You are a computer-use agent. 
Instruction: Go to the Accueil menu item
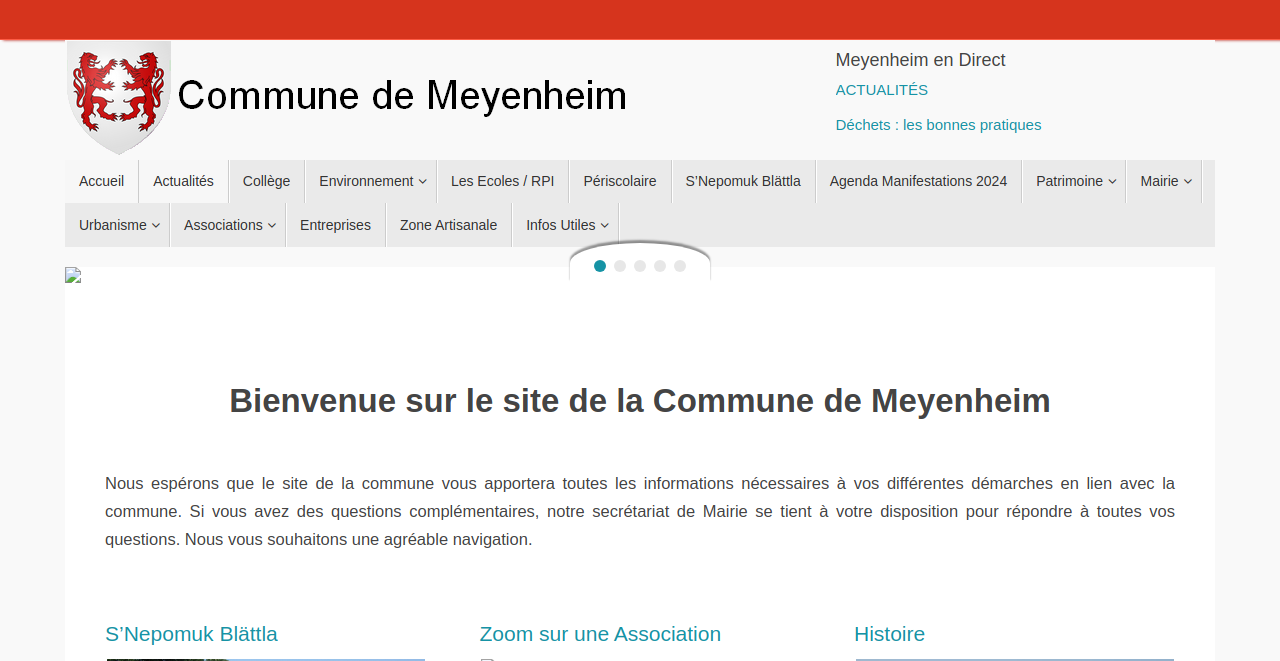point(102,181)
